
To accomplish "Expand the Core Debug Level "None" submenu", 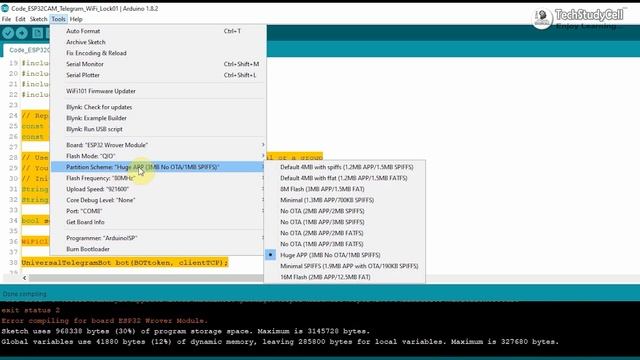I will [x=158, y=200].
